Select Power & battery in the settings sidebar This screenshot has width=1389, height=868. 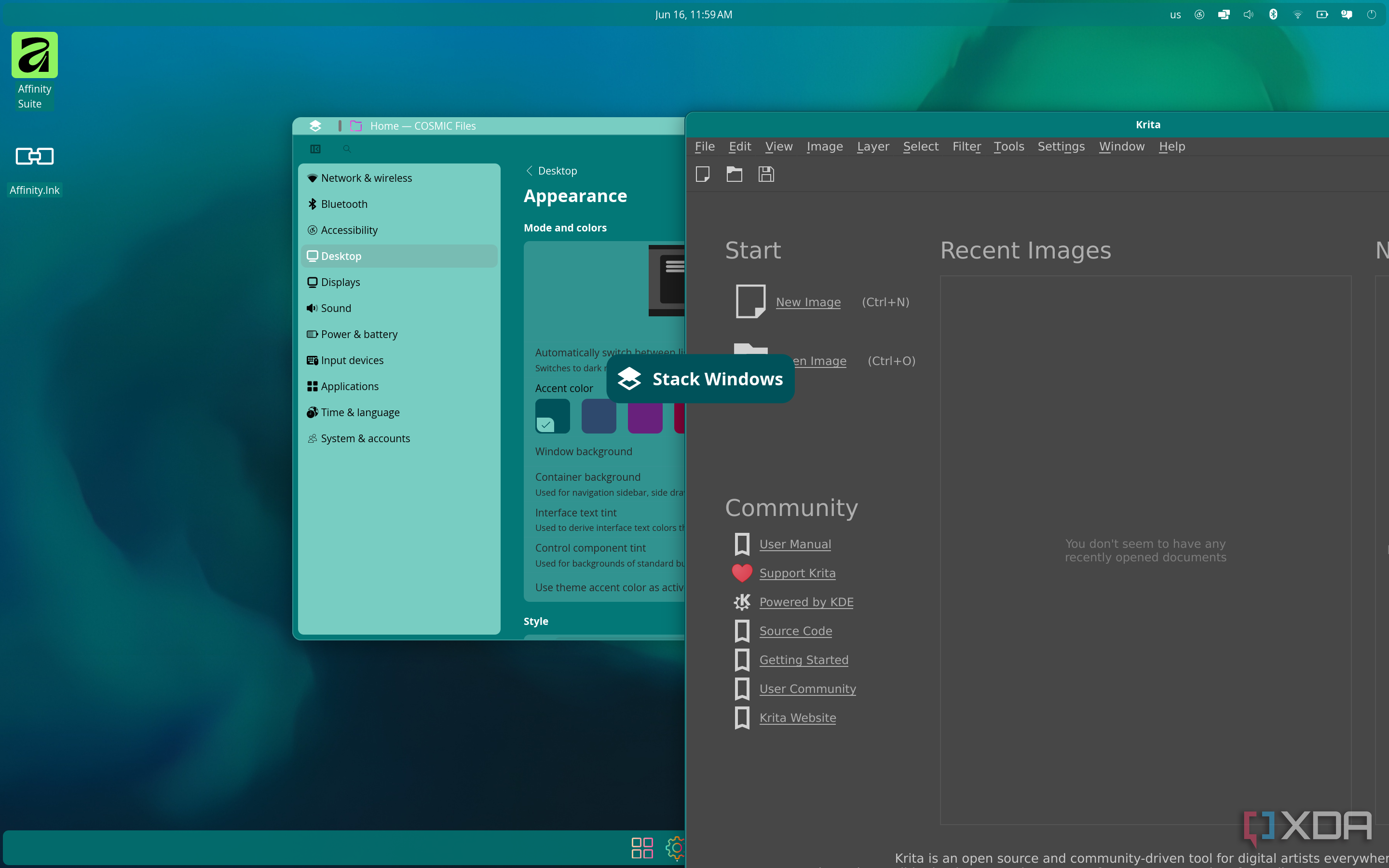point(399,334)
